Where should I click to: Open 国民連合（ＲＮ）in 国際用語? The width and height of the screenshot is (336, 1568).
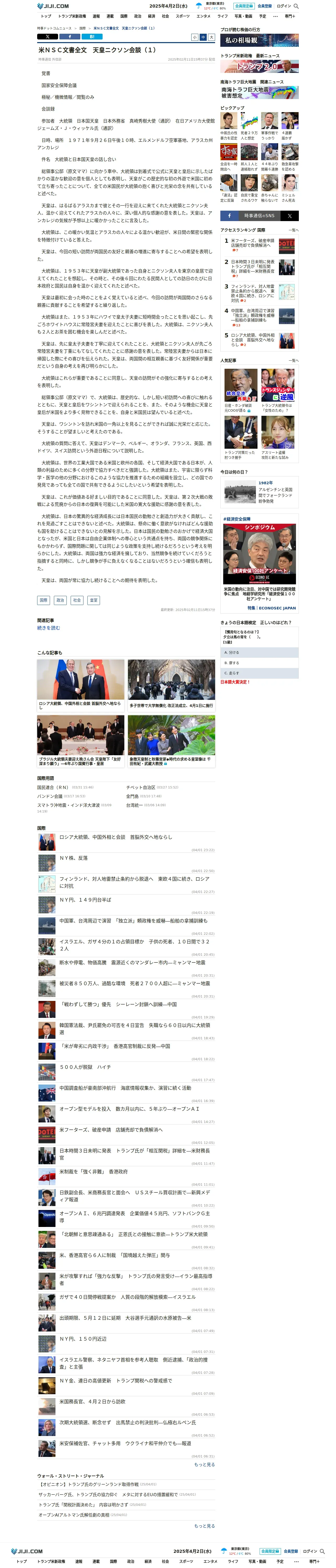pyautogui.click(x=53, y=787)
